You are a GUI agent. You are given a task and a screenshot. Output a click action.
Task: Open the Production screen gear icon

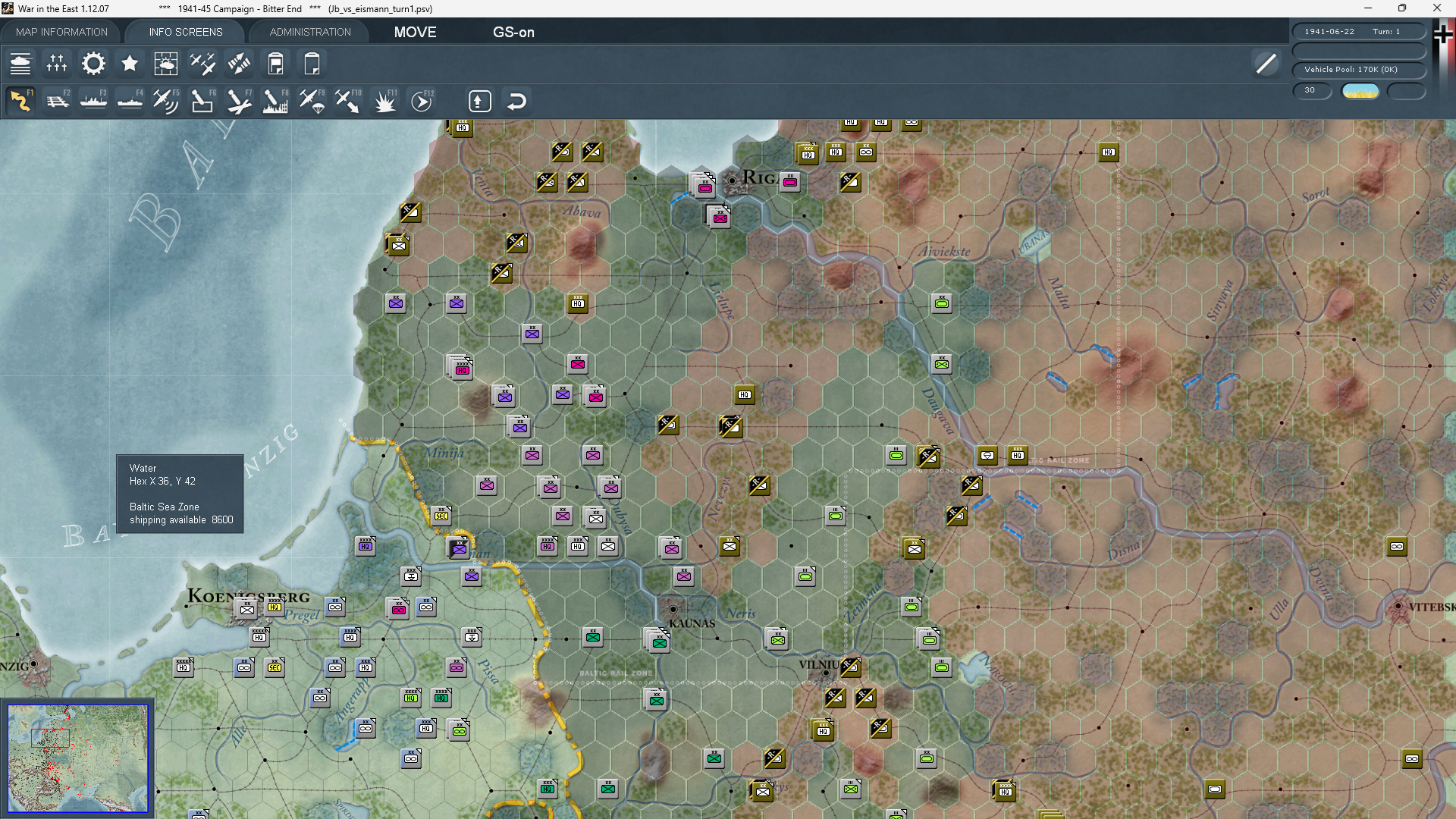[93, 64]
